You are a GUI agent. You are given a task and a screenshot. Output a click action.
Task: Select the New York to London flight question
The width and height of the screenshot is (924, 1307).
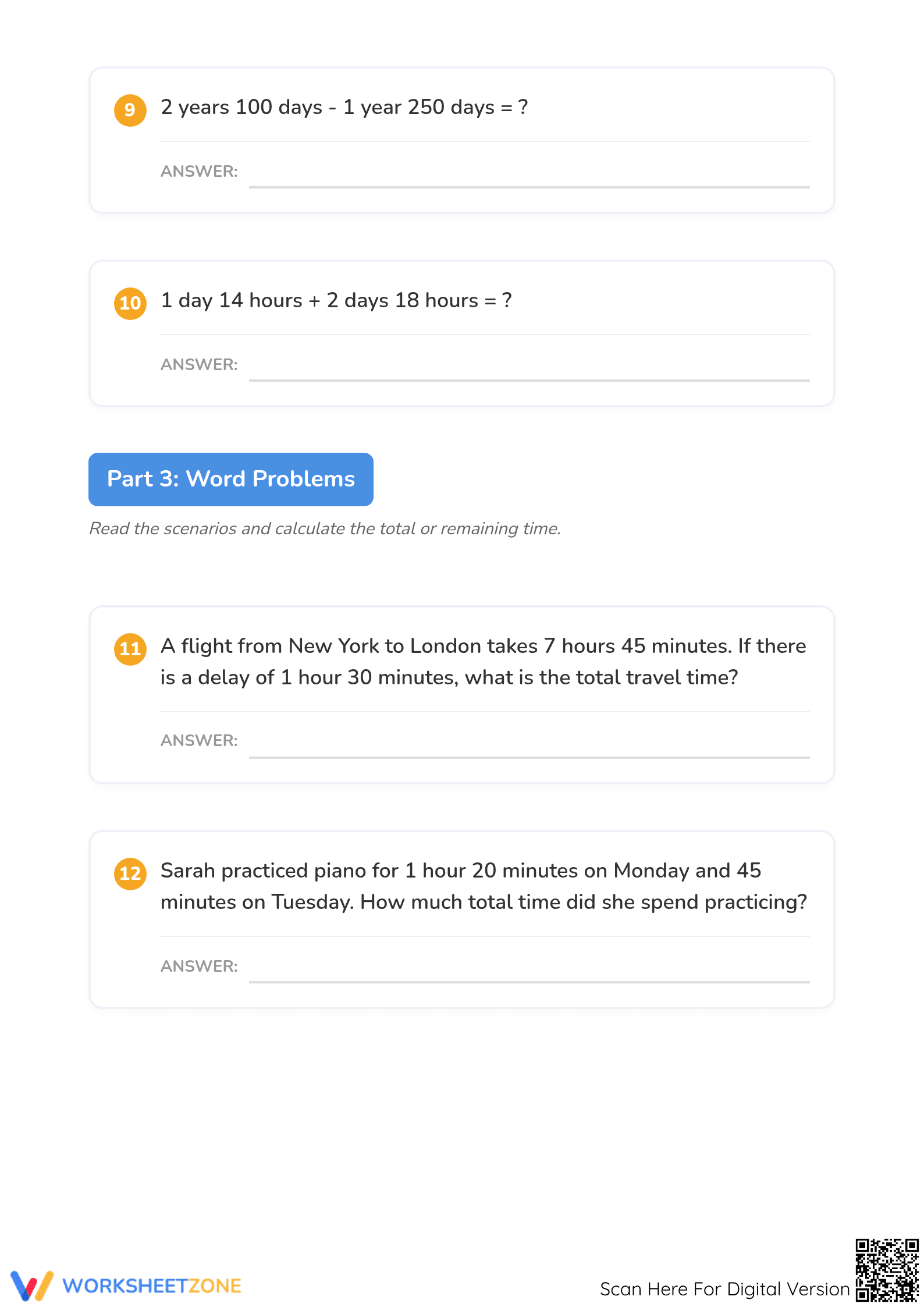pyautogui.click(x=484, y=662)
